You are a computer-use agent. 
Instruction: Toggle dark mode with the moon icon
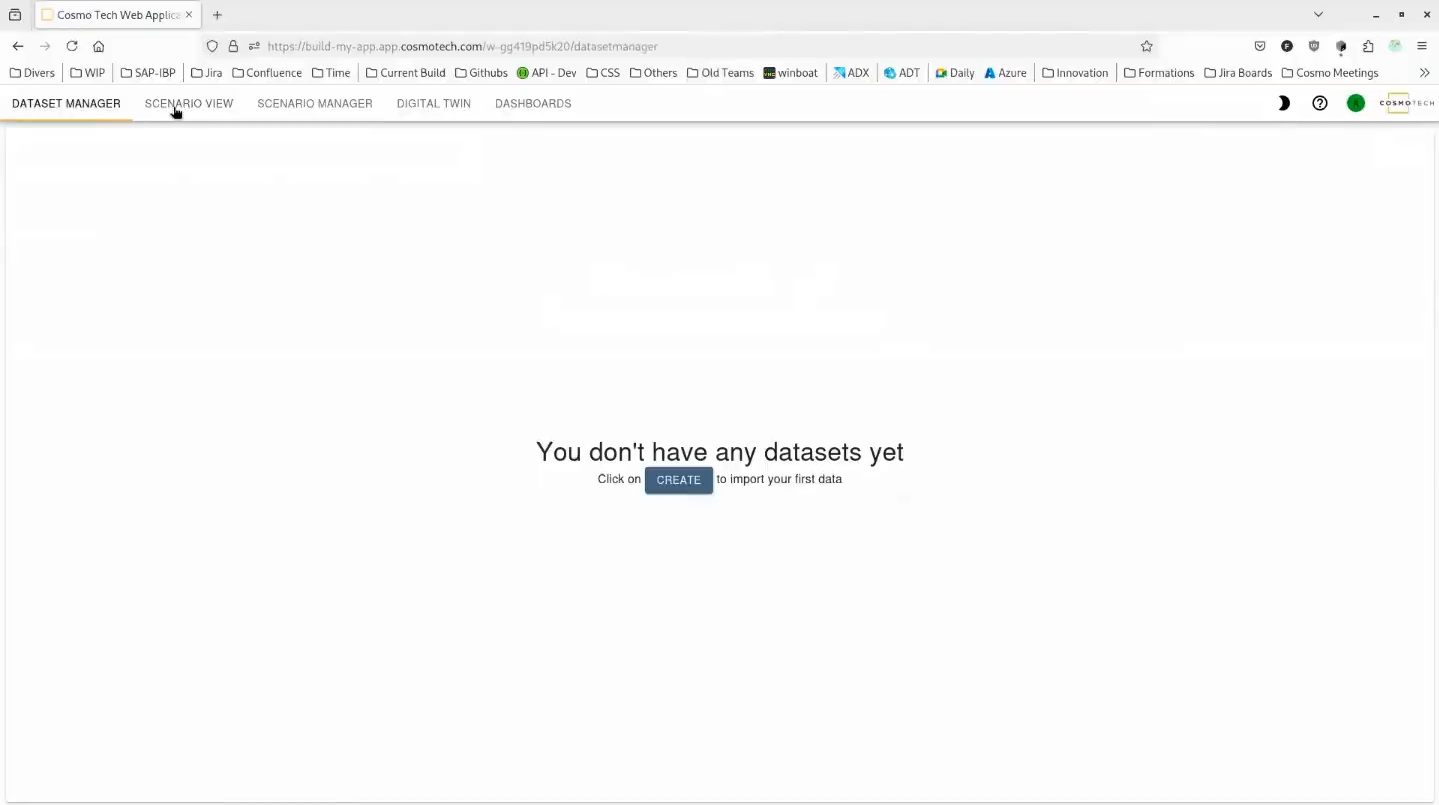(1283, 103)
